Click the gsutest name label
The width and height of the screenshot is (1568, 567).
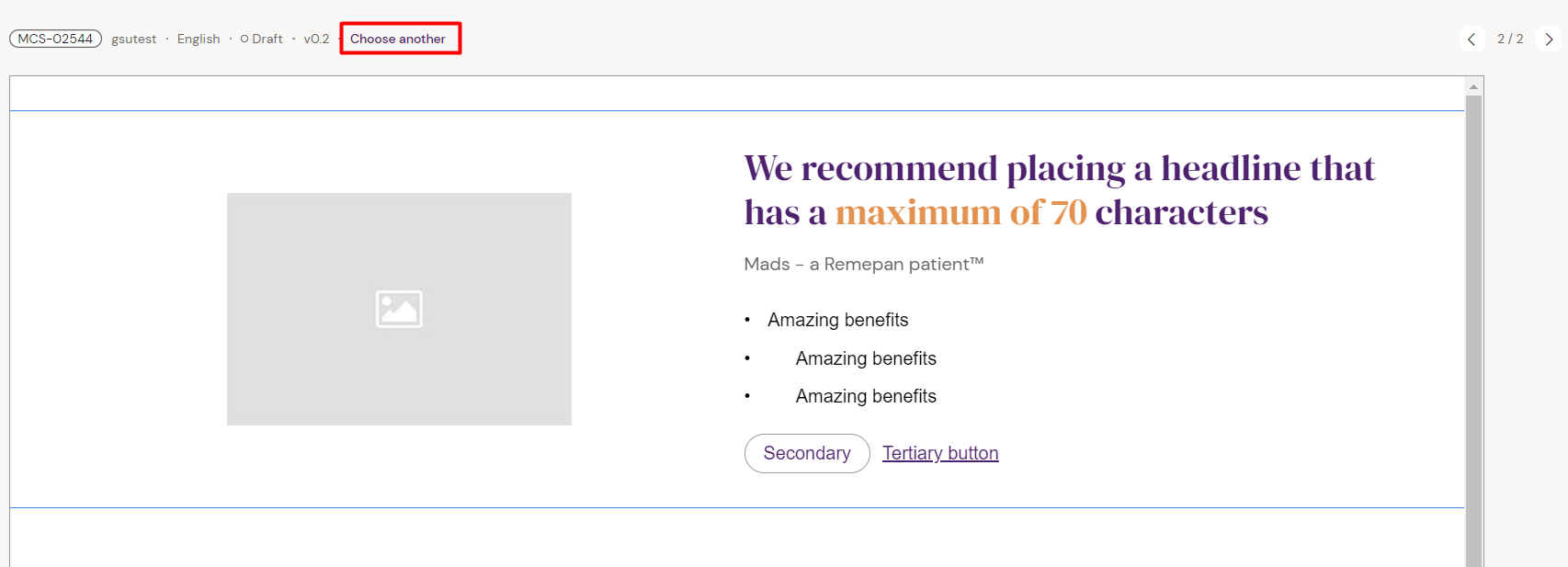(134, 39)
